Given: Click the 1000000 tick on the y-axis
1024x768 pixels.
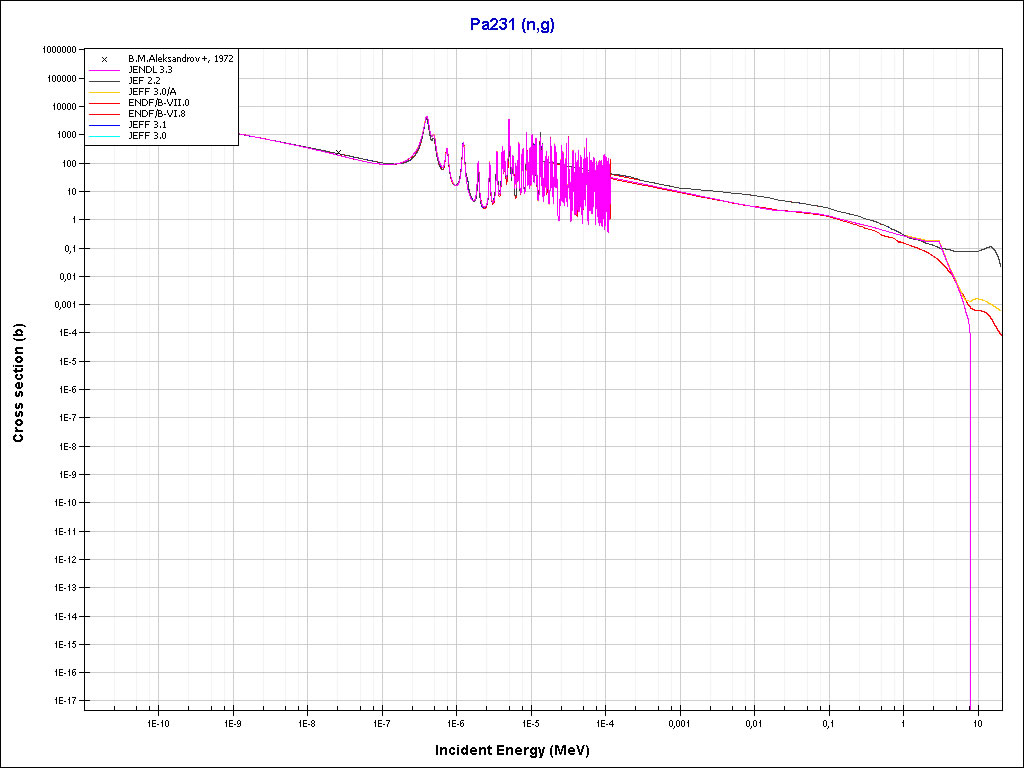Looking at the screenshot, I should pos(57,49).
